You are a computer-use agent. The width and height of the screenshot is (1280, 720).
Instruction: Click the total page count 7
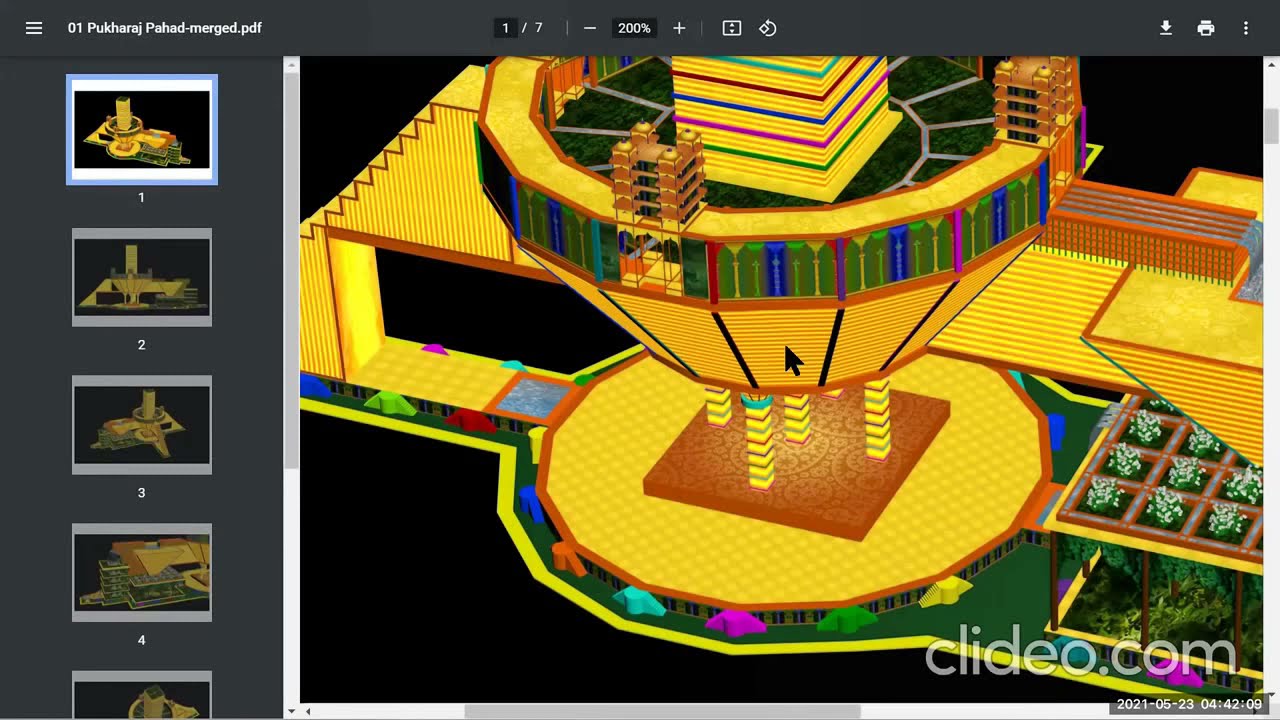pos(539,28)
